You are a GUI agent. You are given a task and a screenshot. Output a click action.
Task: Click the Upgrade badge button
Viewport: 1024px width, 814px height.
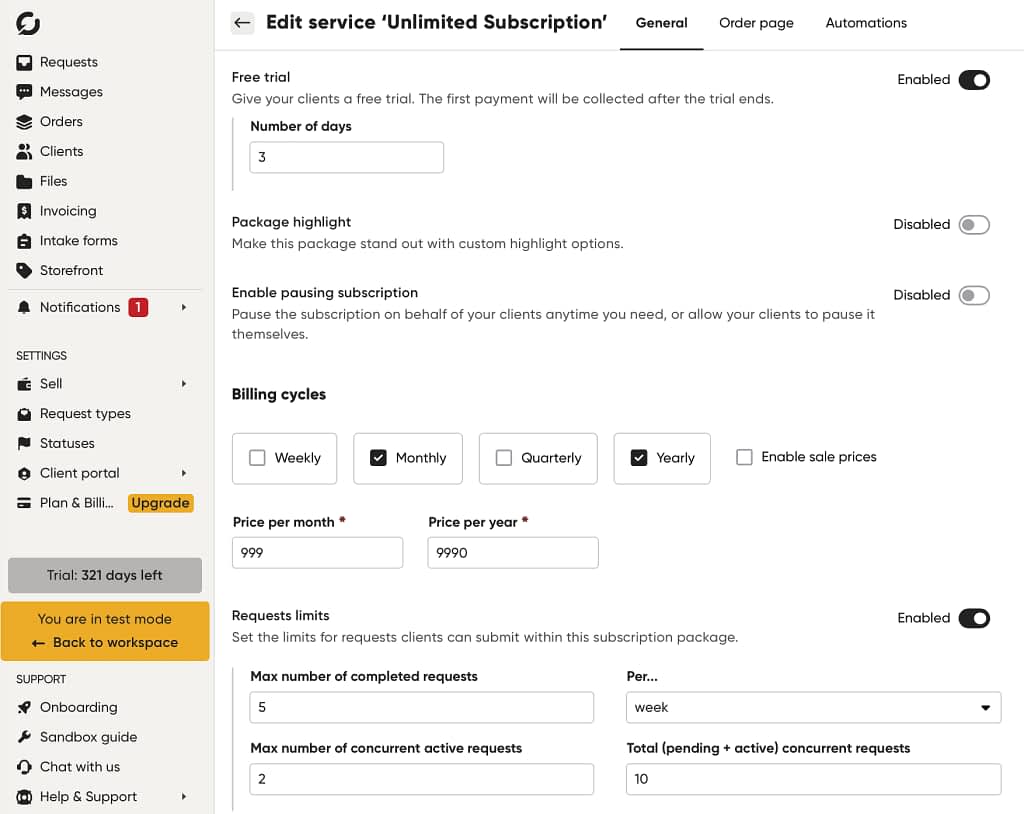pyautogui.click(x=160, y=503)
